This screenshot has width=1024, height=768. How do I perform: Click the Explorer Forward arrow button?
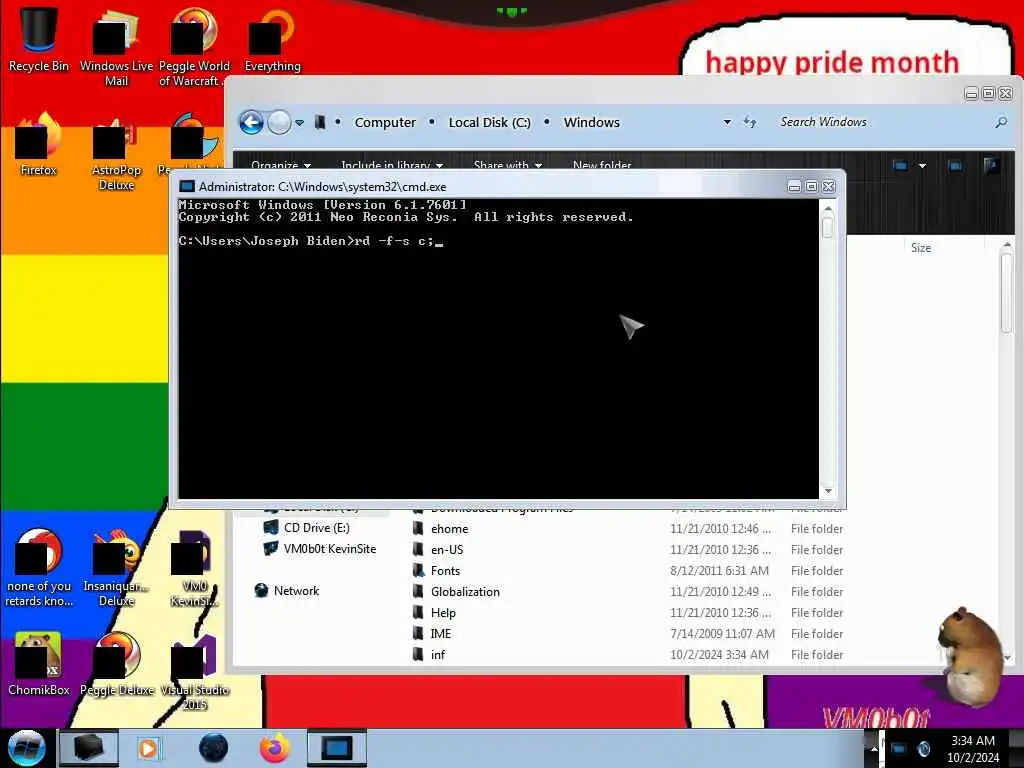[280, 122]
